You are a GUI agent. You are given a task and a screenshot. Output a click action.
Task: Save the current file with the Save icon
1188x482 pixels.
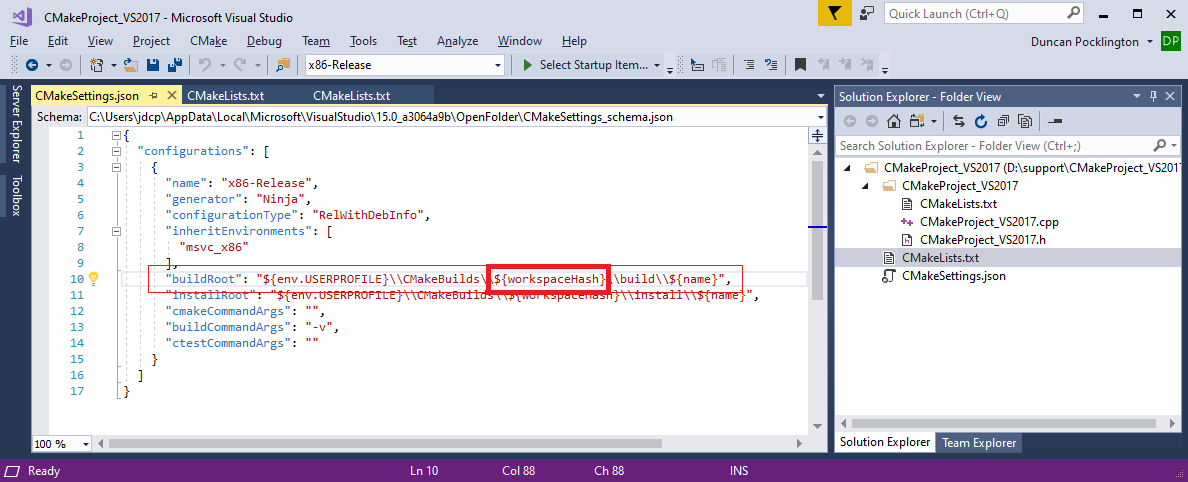[x=152, y=65]
